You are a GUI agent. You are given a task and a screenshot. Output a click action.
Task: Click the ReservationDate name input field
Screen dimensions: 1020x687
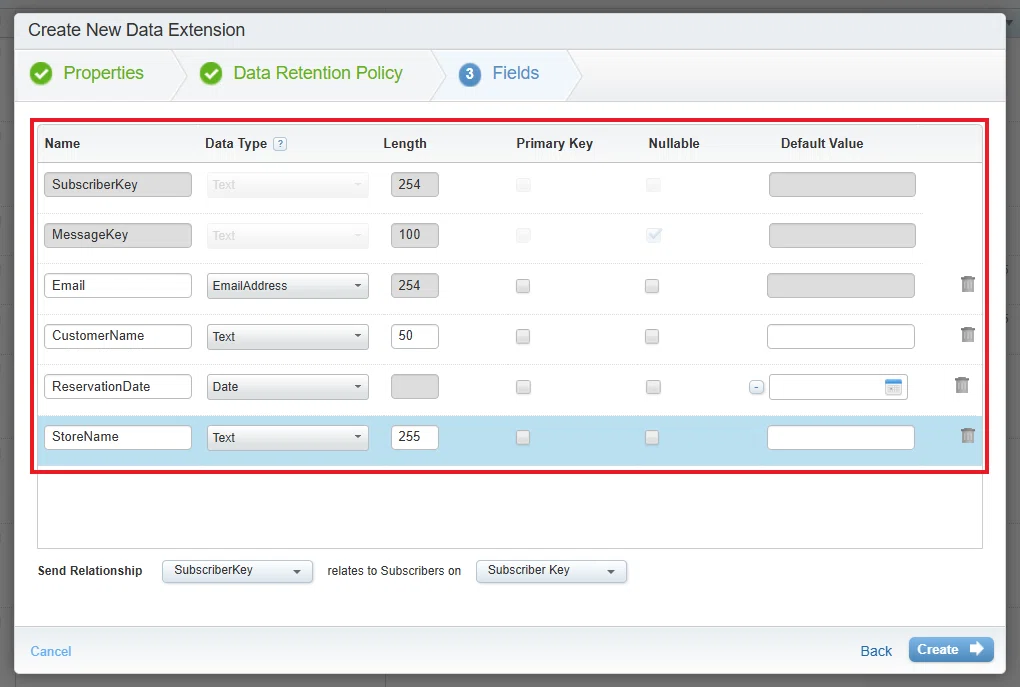click(118, 386)
